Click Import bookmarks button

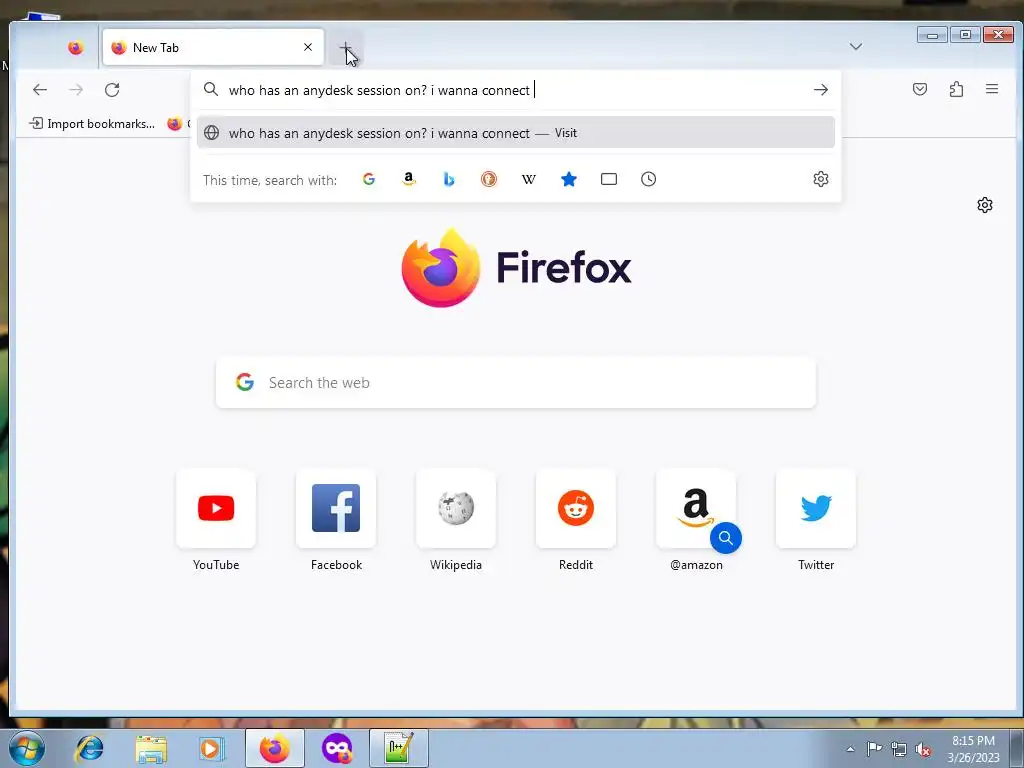(x=92, y=123)
